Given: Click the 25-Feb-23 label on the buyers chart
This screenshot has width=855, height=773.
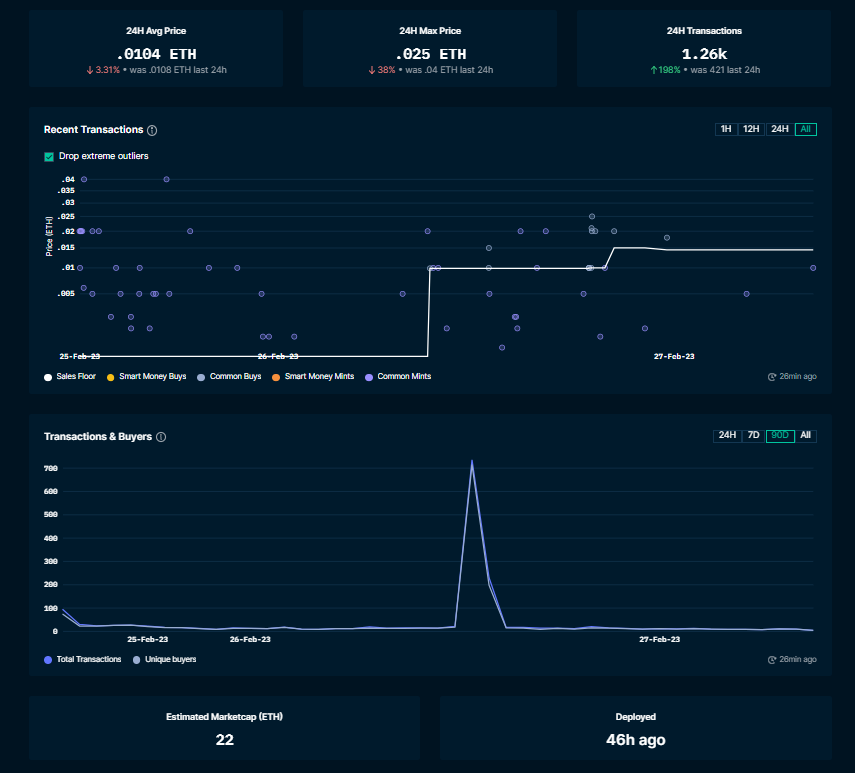Looking at the screenshot, I should tap(147, 639).
